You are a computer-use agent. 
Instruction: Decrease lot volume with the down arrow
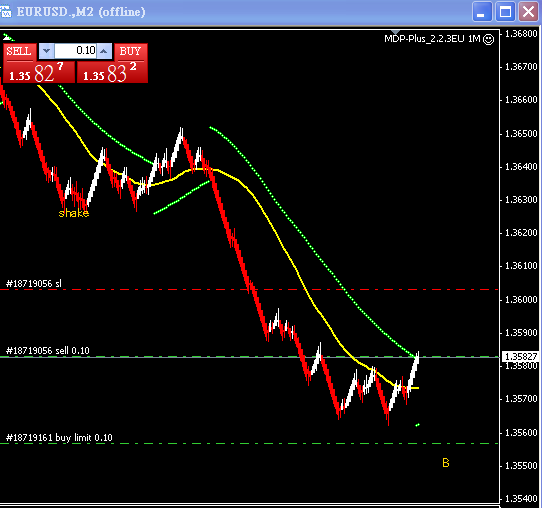(x=46, y=51)
